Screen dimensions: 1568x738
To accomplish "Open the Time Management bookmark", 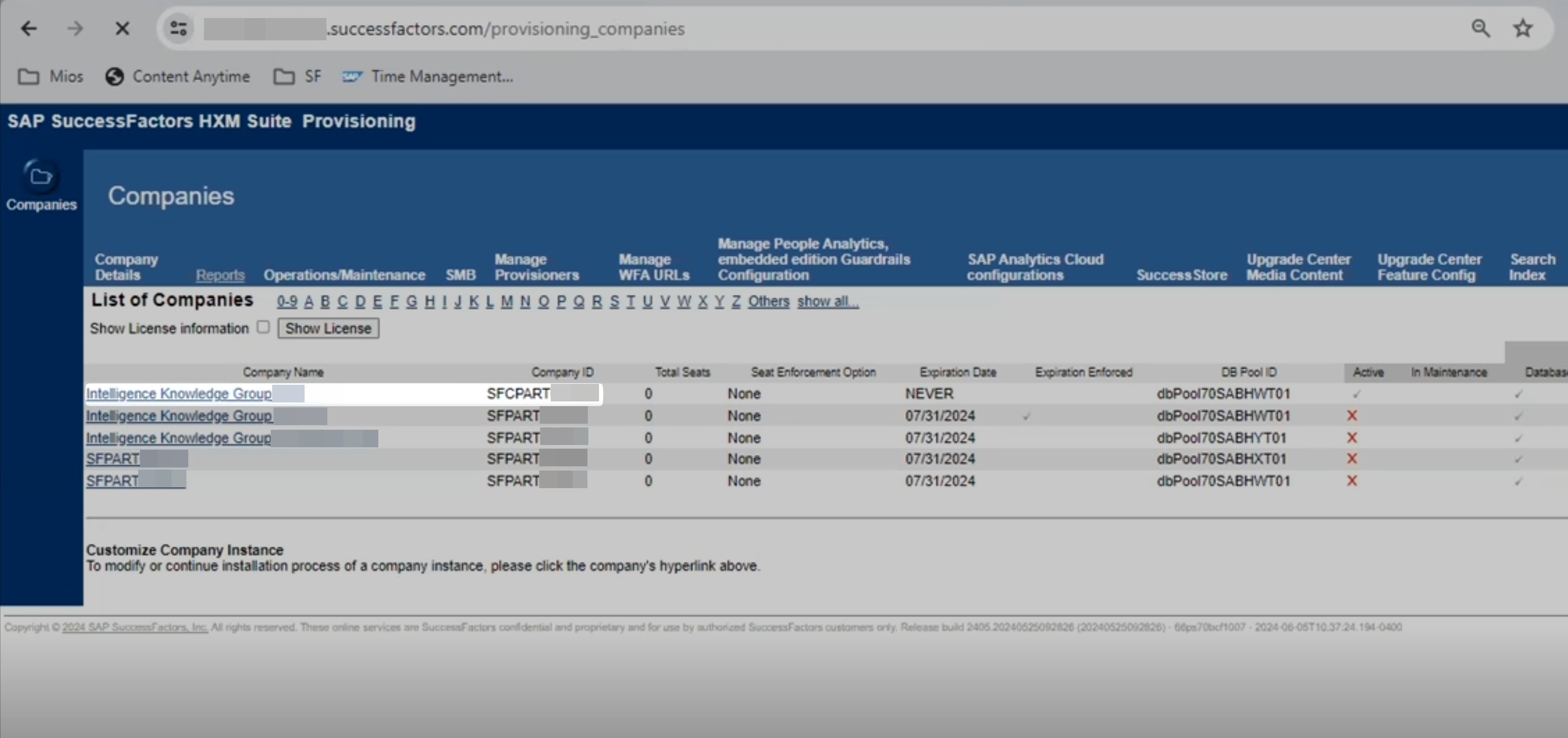I will tap(427, 76).
